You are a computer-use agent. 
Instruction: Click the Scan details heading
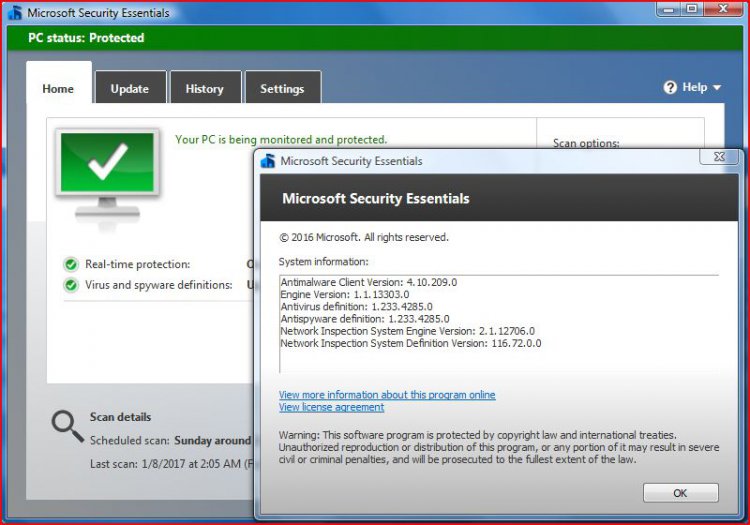coord(121,417)
